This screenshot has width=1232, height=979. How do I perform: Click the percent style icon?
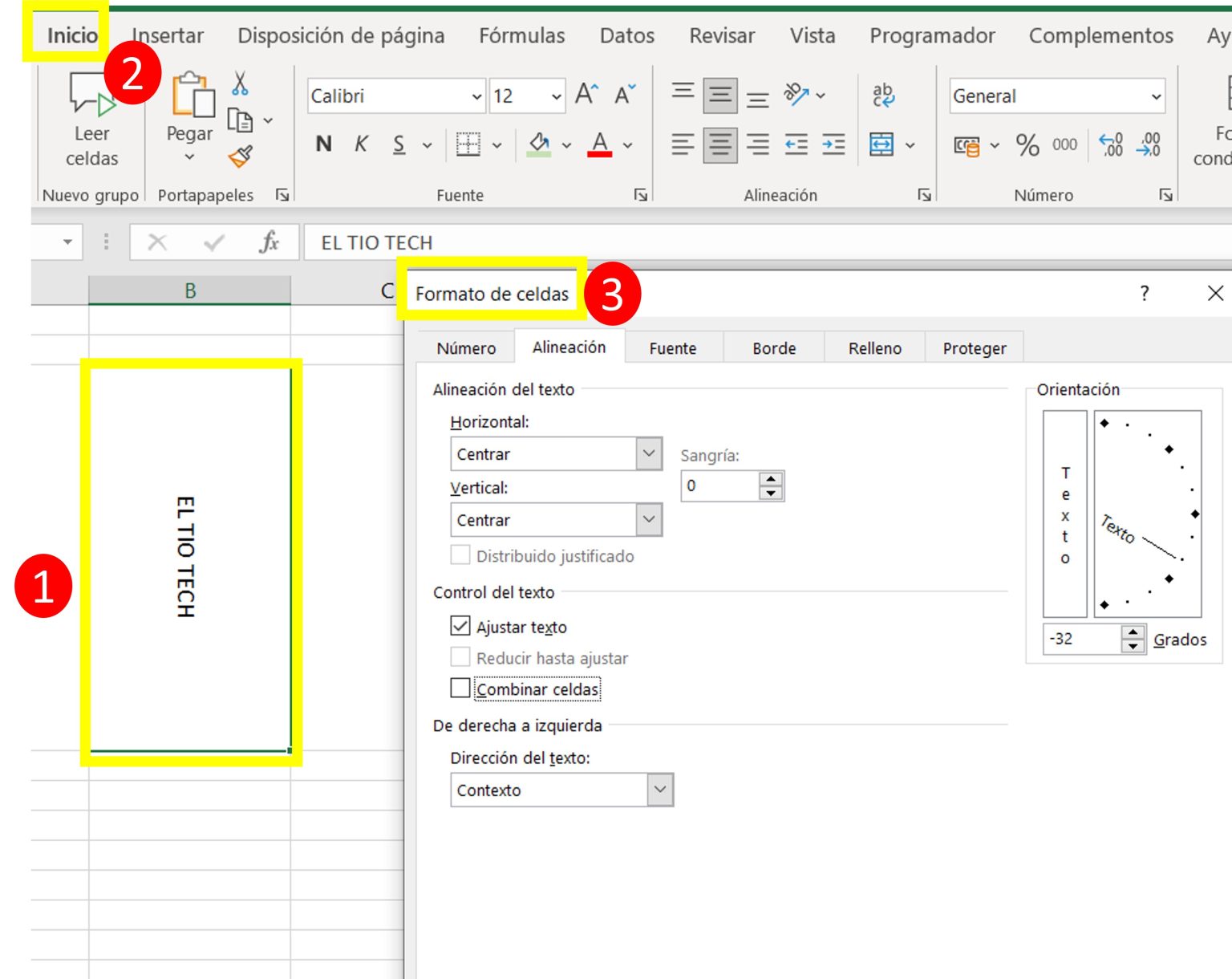1027,145
